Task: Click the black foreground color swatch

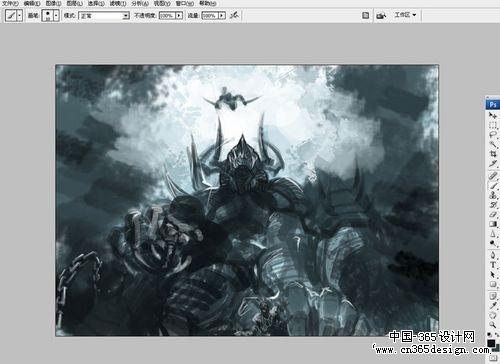Action: pos(491,343)
